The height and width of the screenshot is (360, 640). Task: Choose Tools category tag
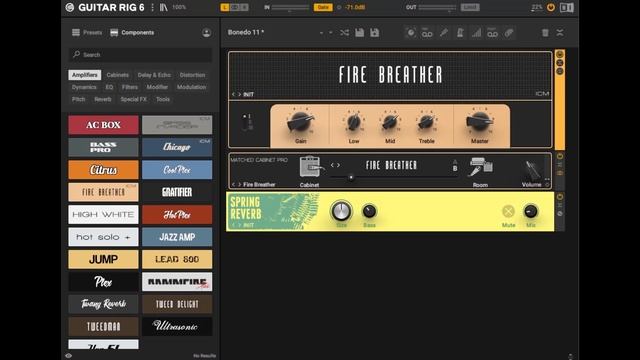click(163, 99)
